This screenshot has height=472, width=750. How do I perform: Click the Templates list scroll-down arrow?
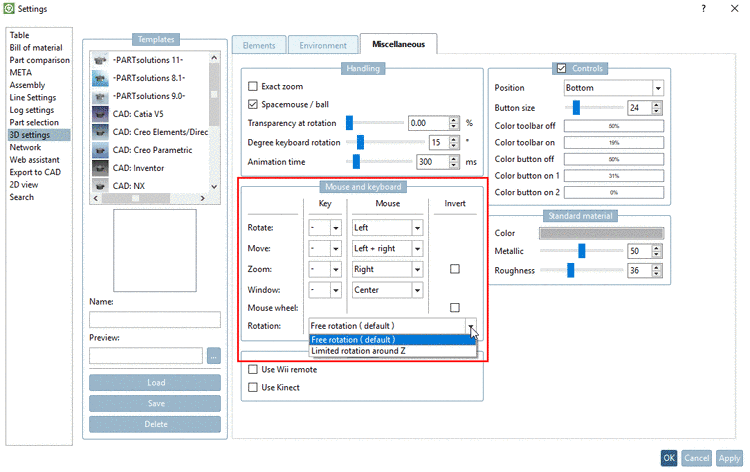pyautogui.click(x=214, y=187)
